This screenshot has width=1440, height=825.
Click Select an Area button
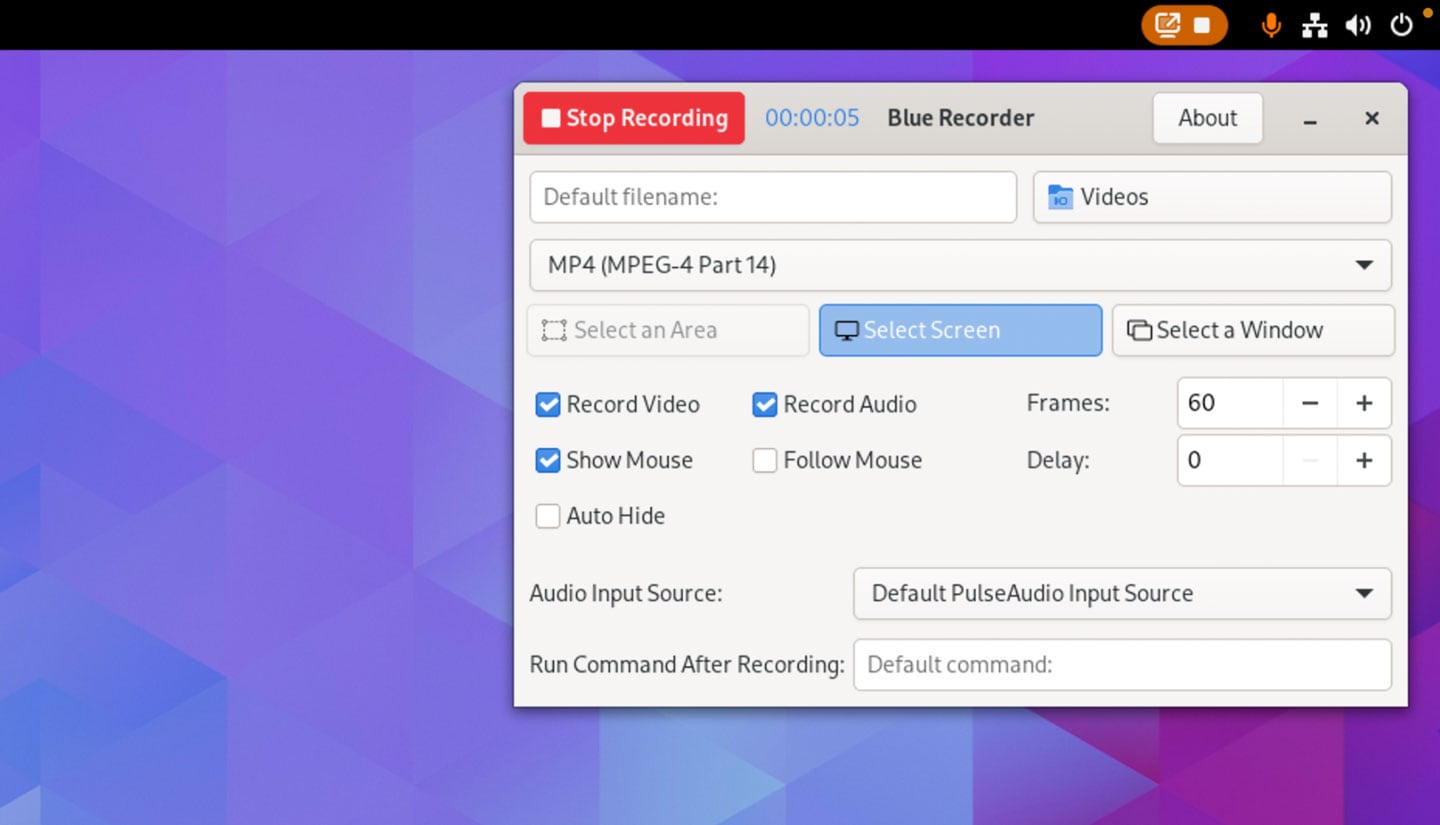(x=668, y=330)
